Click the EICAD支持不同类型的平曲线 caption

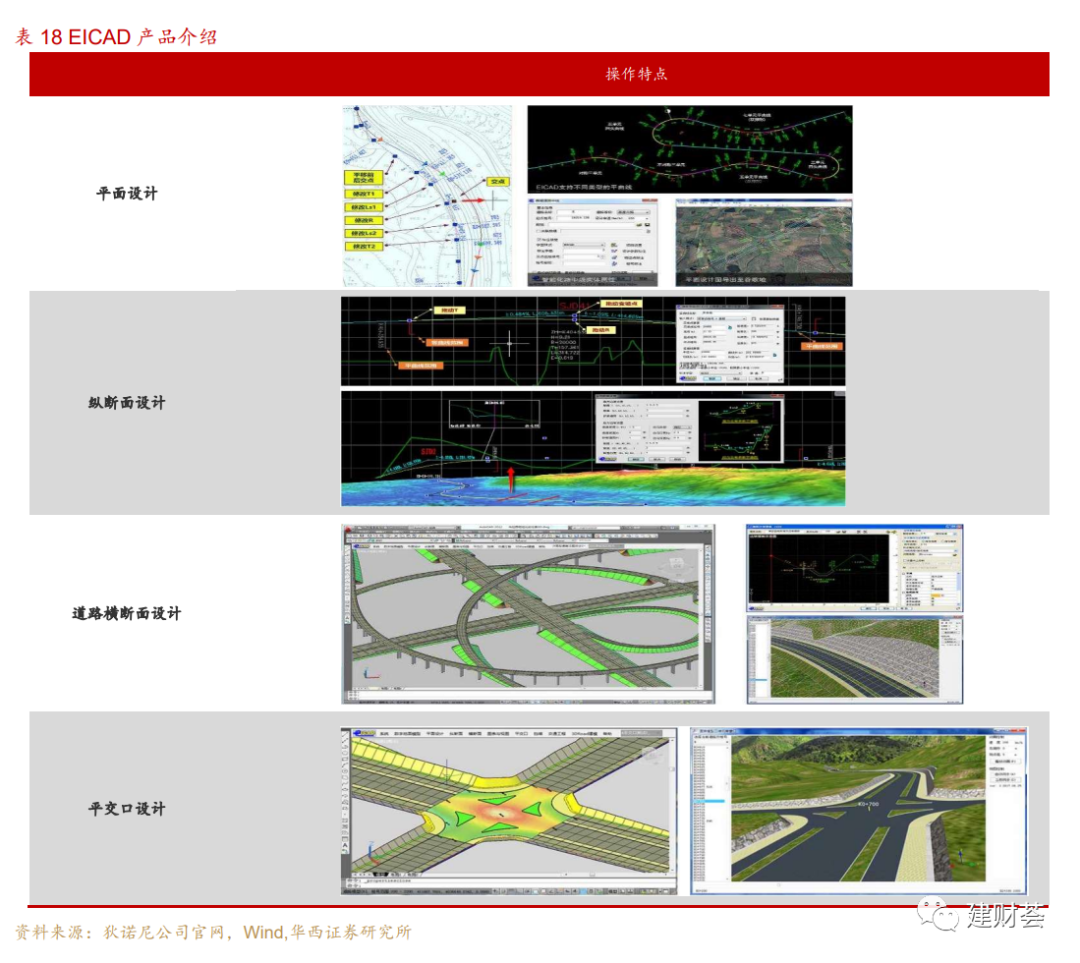tap(583, 187)
